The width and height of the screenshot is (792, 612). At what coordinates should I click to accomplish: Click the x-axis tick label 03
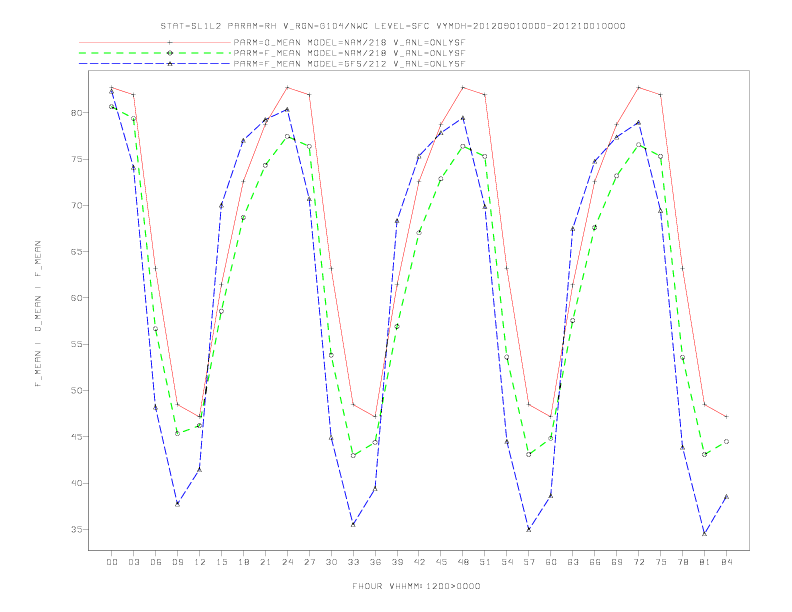pos(133,562)
